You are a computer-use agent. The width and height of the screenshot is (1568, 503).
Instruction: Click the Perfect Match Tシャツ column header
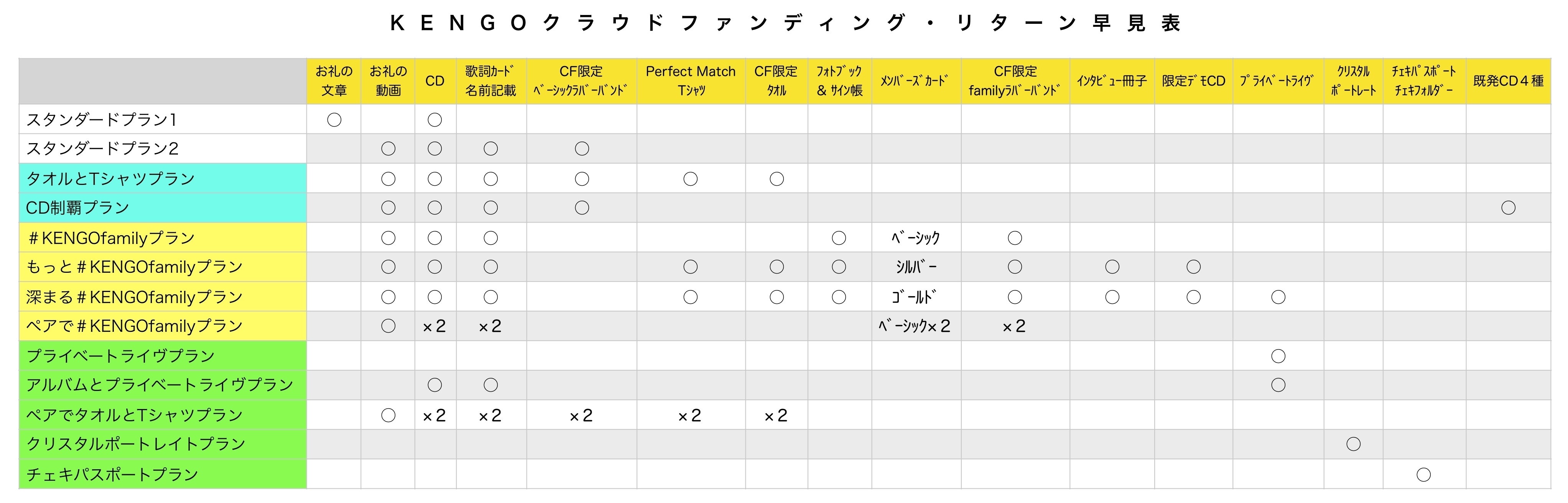pos(691,81)
